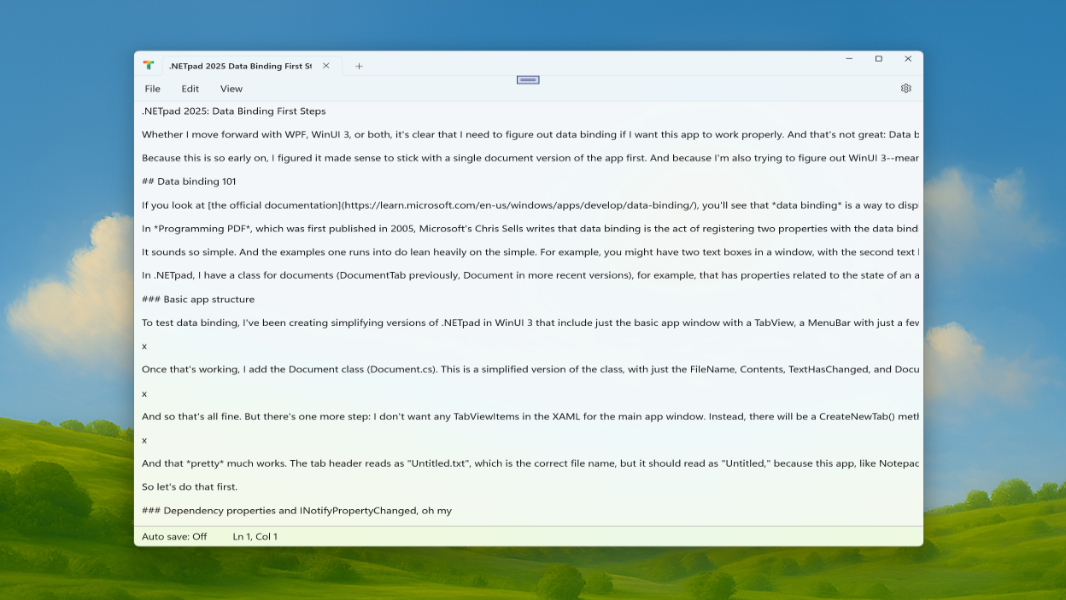The height and width of the screenshot is (600, 1066).
Task: Open a new tab with the plus icon
Action: click(x=358, y=65)
